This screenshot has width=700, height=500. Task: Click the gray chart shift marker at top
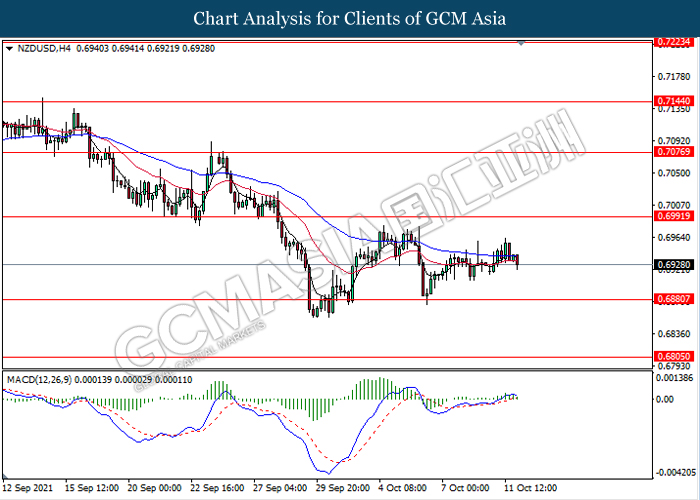pyautogui.click(x=521, y=43)
